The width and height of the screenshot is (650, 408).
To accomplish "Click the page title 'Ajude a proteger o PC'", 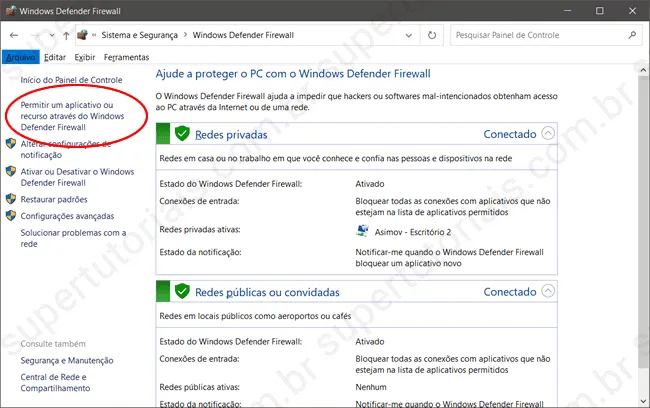I will click(x=293, y=74).
